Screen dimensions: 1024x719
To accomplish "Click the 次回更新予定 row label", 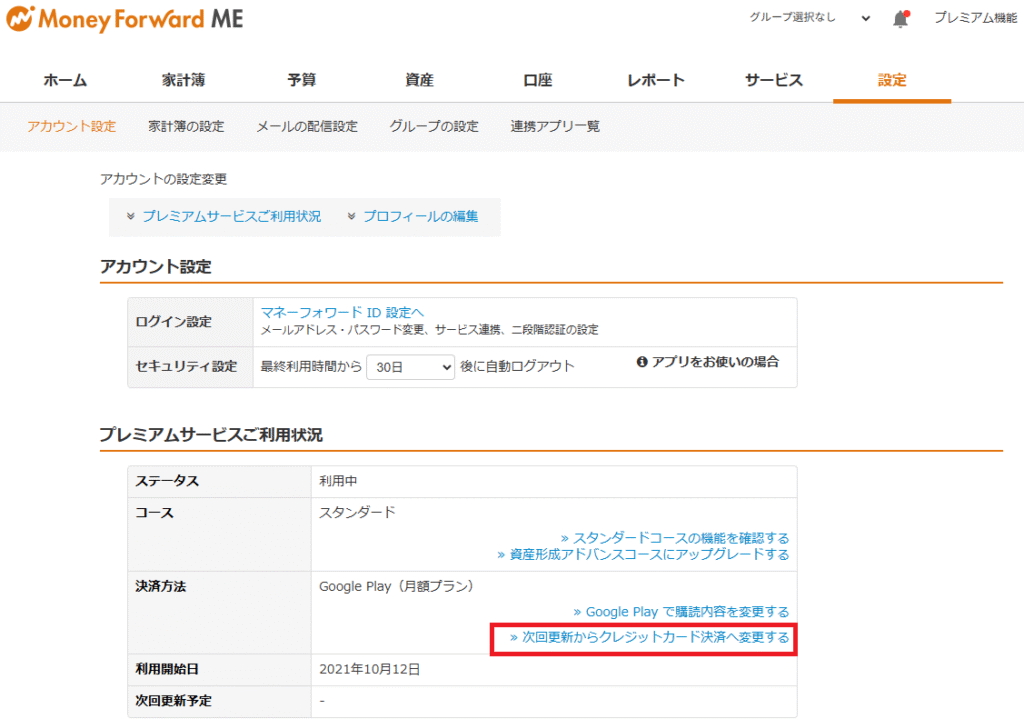I will click(174, 701).
